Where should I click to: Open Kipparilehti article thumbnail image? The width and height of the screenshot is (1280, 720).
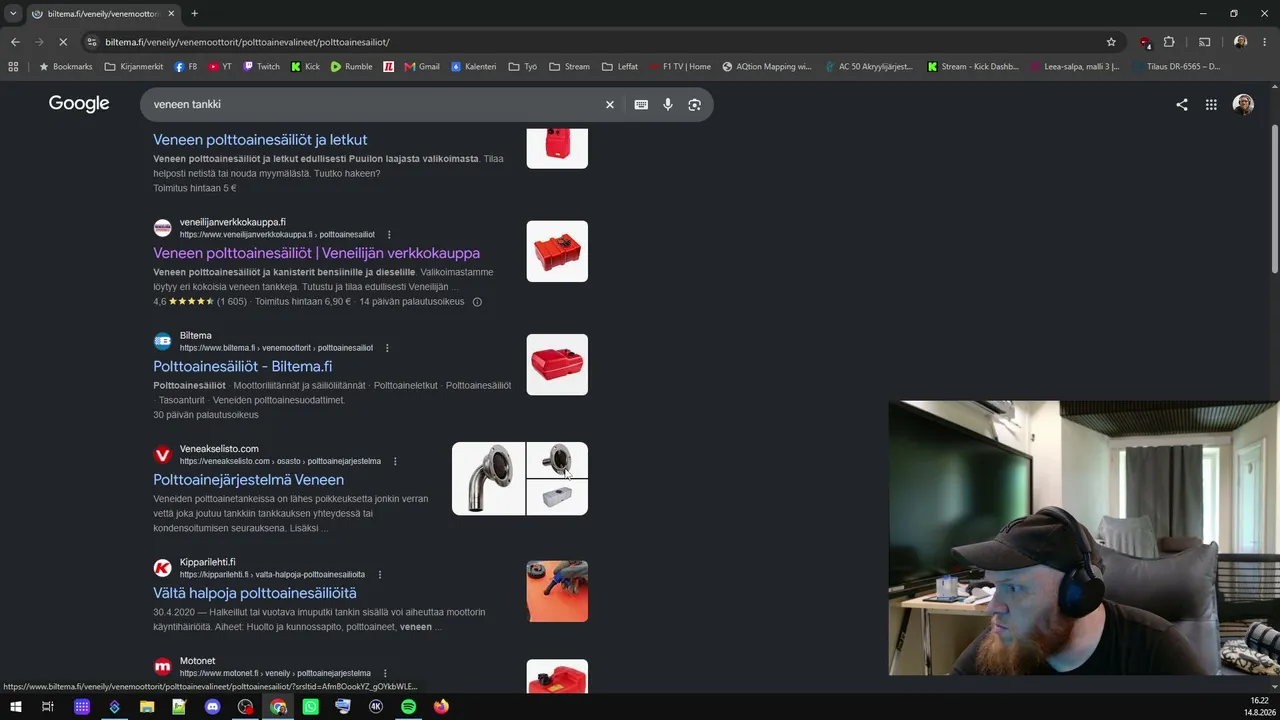coord(557,591)
